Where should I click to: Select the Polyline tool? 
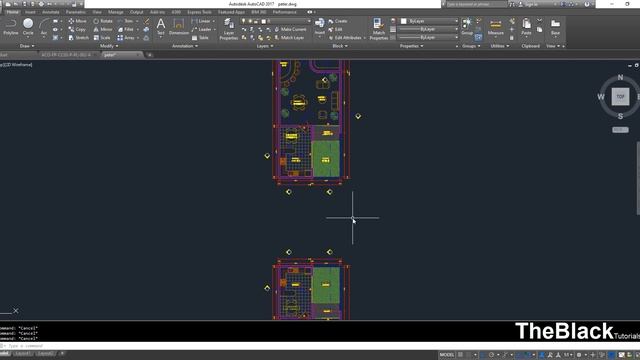11,27
